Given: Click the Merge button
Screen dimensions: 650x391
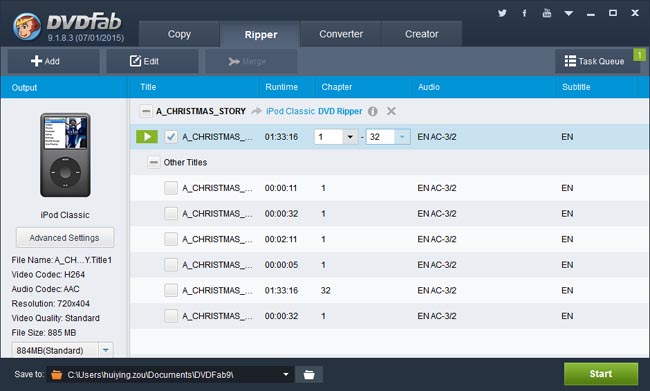Looking at the screenshot, I should (251, 61).
